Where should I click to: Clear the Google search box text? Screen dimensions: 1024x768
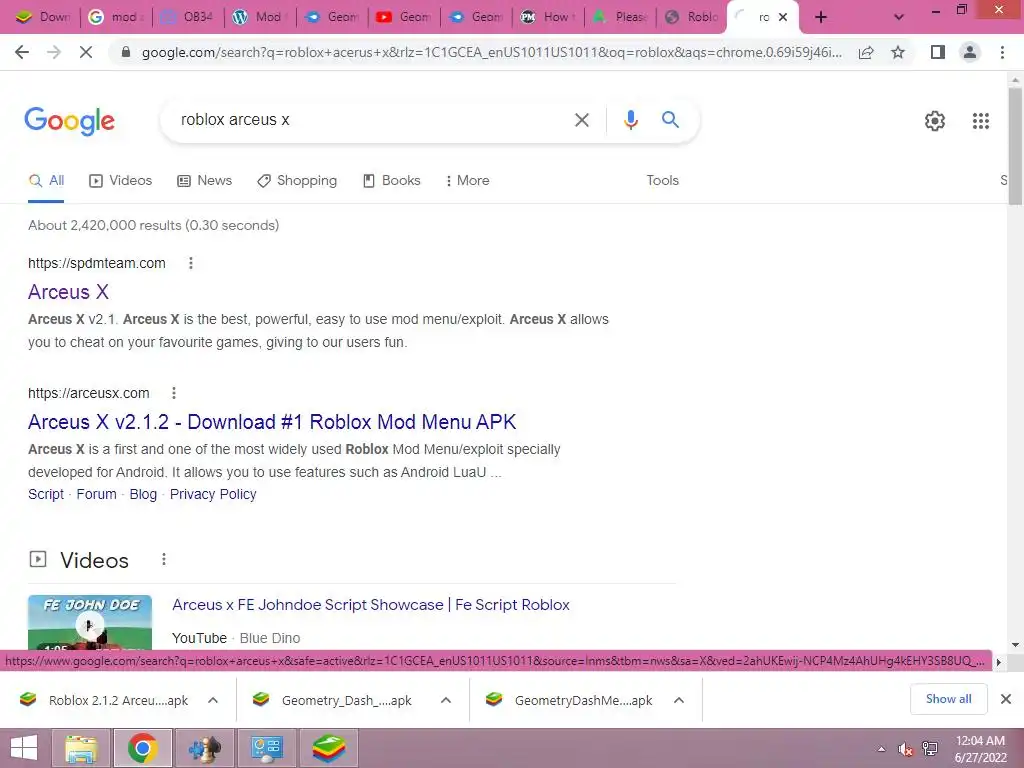pos(581,120)
